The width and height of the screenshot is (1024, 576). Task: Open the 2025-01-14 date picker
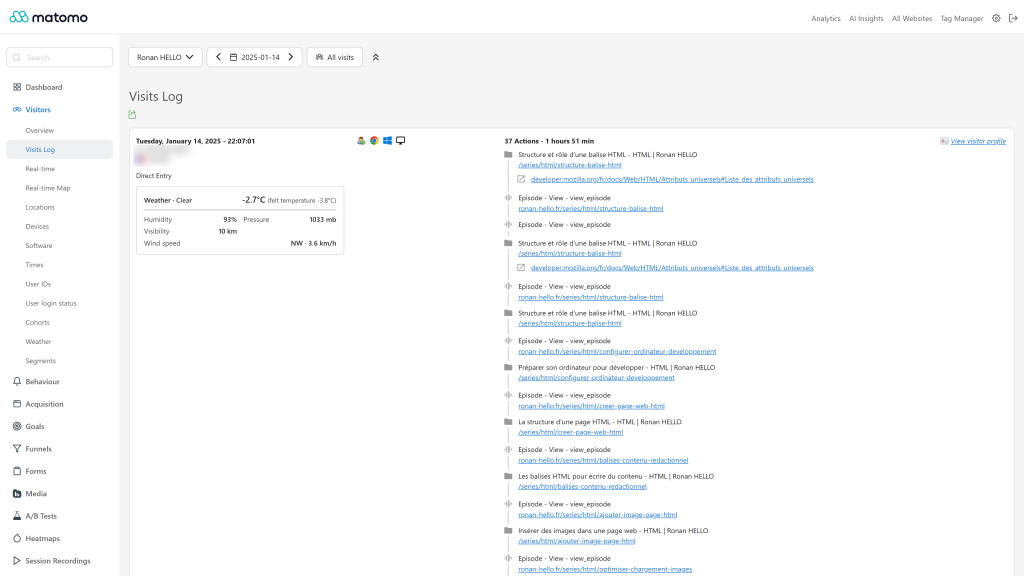(x=255, y=57)
